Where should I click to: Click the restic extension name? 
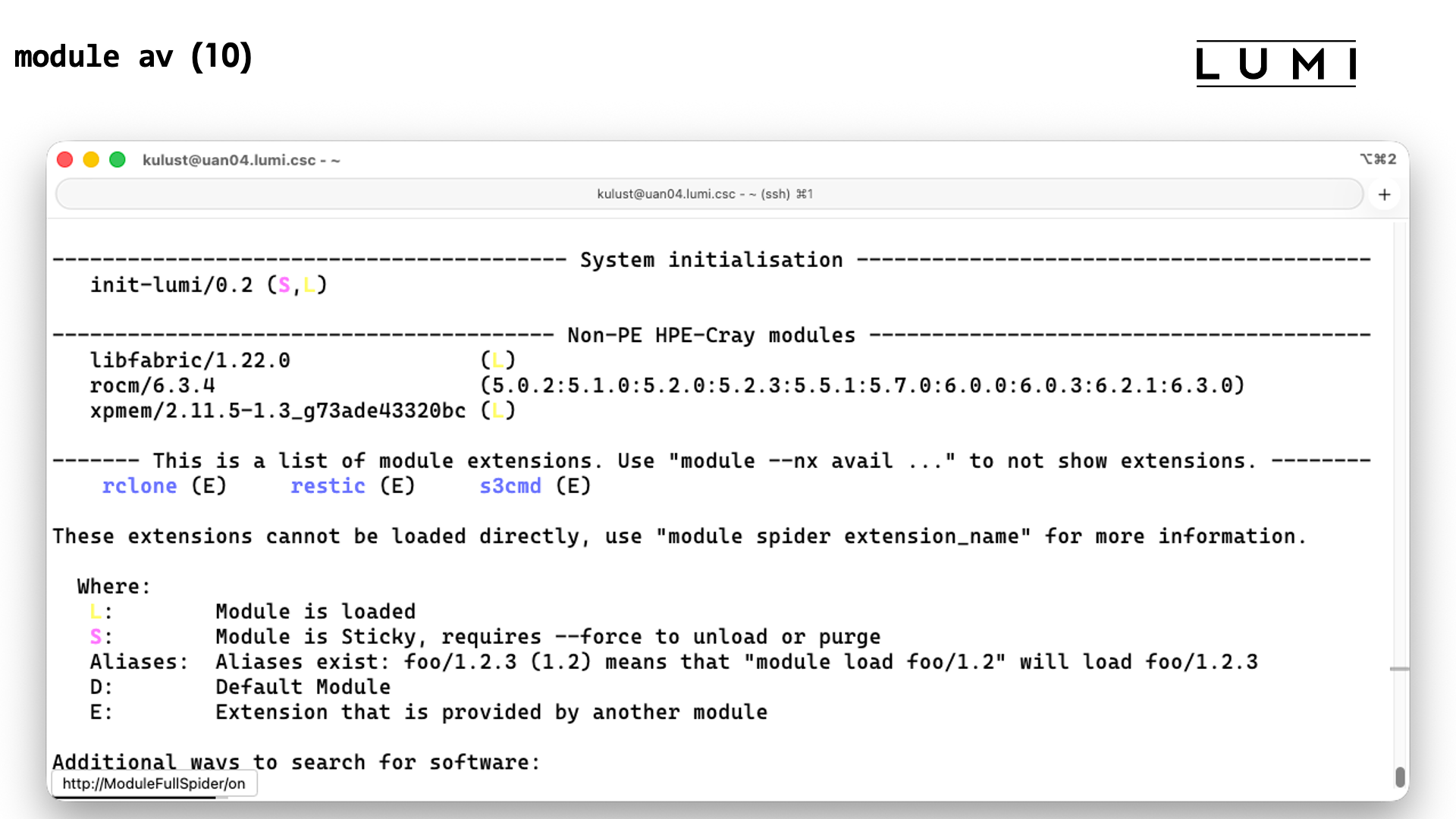(x=328, y=486)
